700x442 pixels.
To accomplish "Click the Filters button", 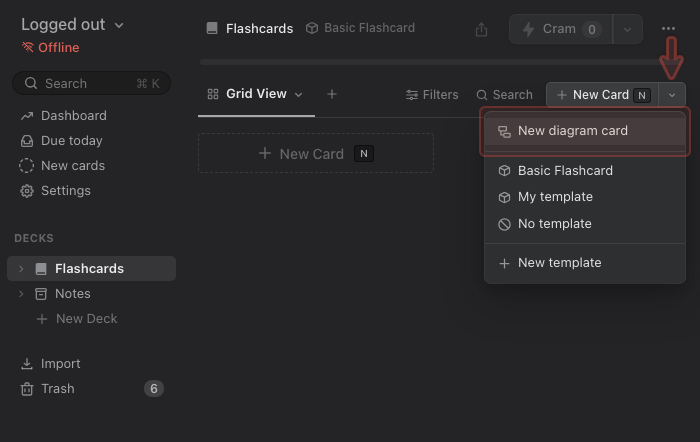I will coord(432,95).
